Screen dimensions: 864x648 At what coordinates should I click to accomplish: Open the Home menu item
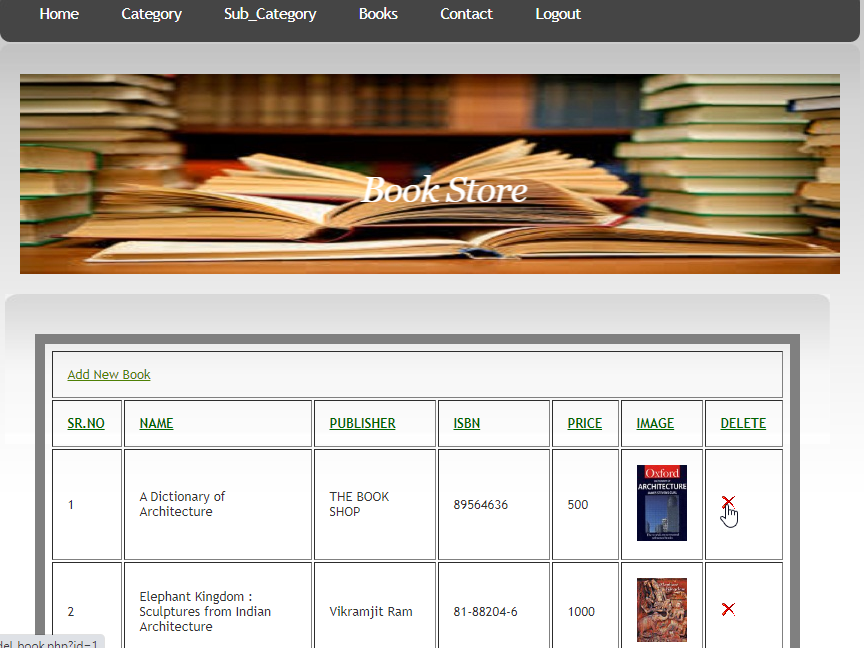(x=58, y=14)
